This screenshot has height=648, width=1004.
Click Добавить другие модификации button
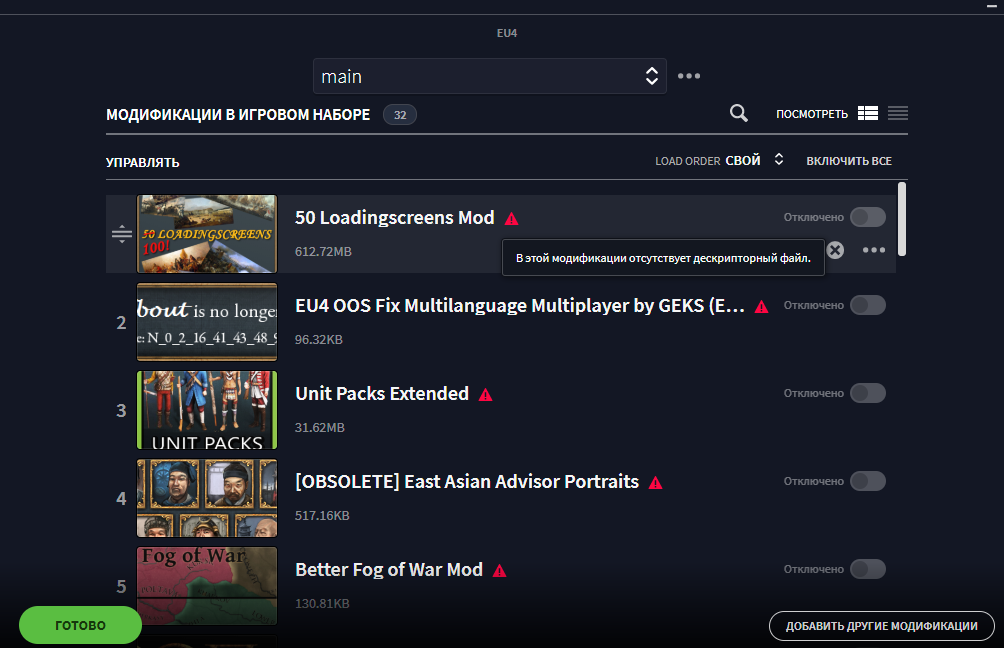881,626
